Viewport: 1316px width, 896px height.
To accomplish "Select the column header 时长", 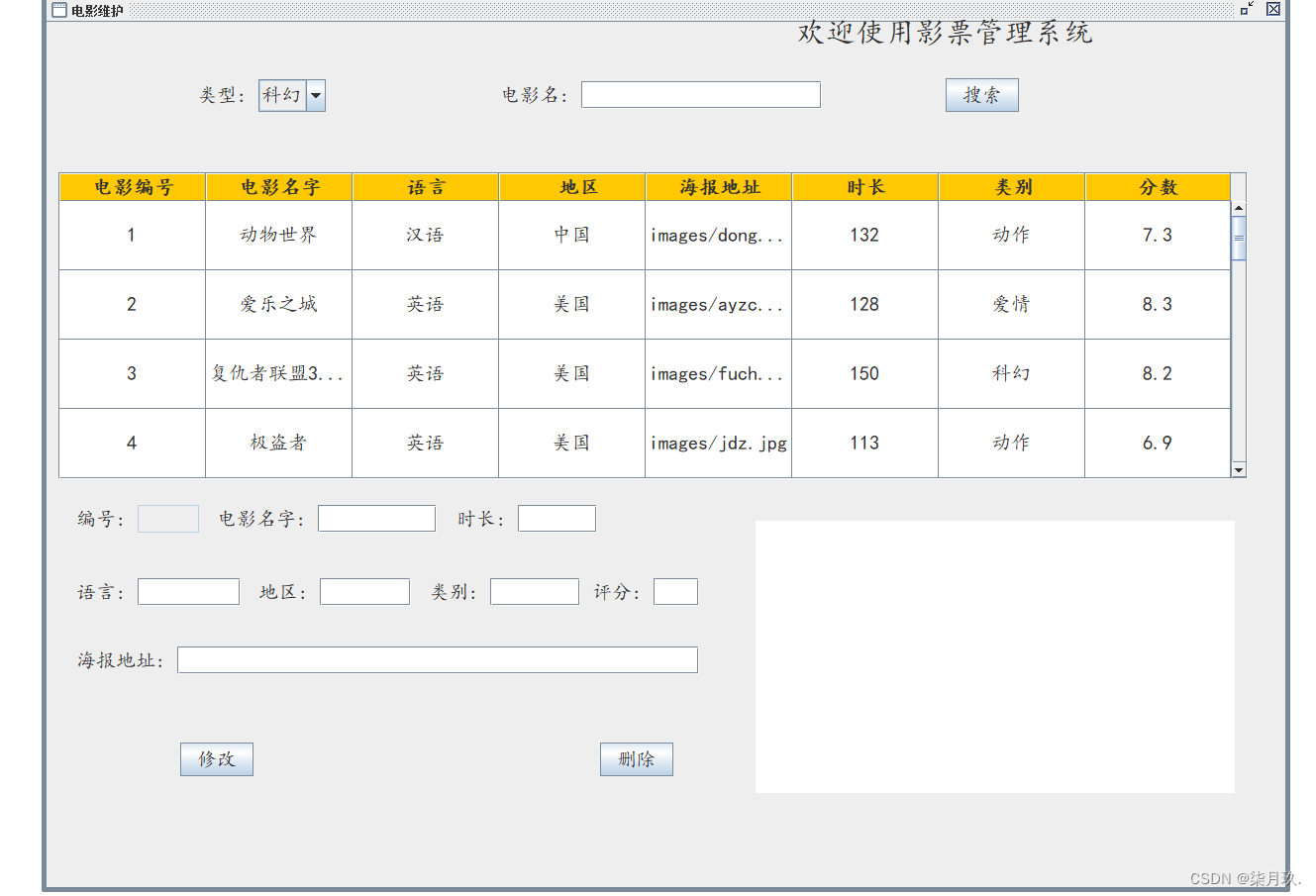I will (865, 187).
